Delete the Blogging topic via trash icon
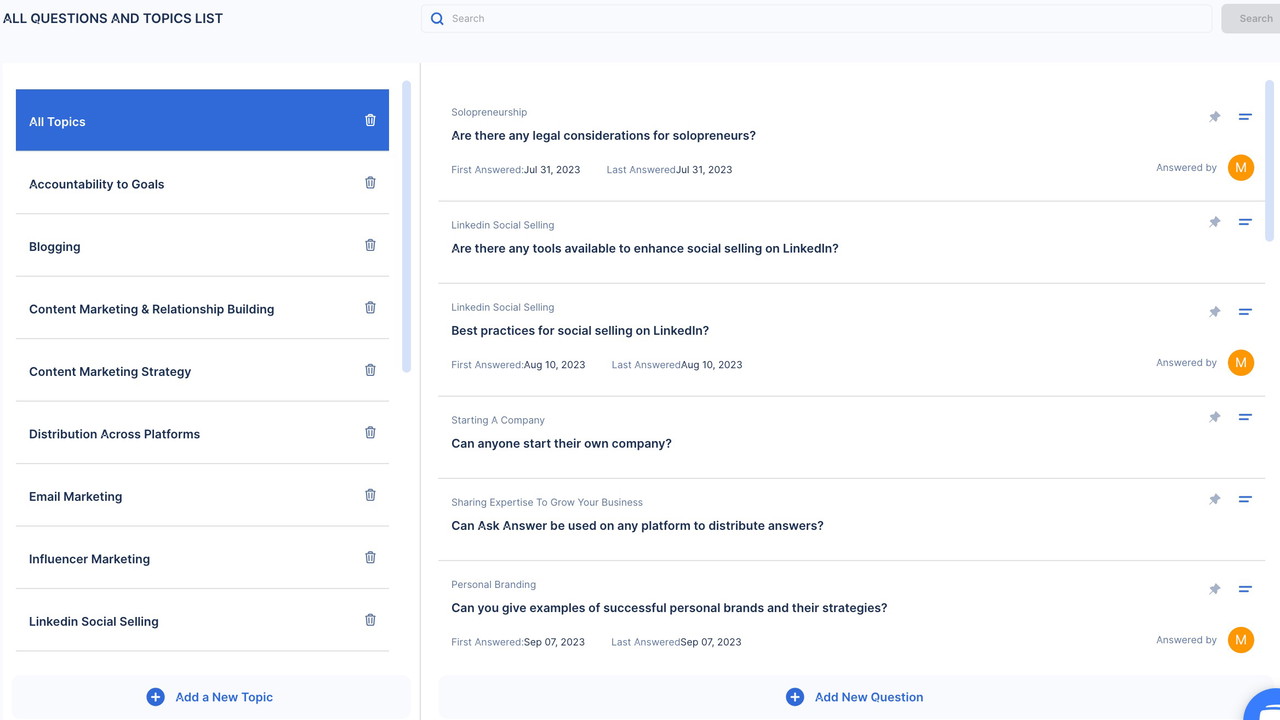The width and height of the screenshot is (1280, 720). click(370, 245)
